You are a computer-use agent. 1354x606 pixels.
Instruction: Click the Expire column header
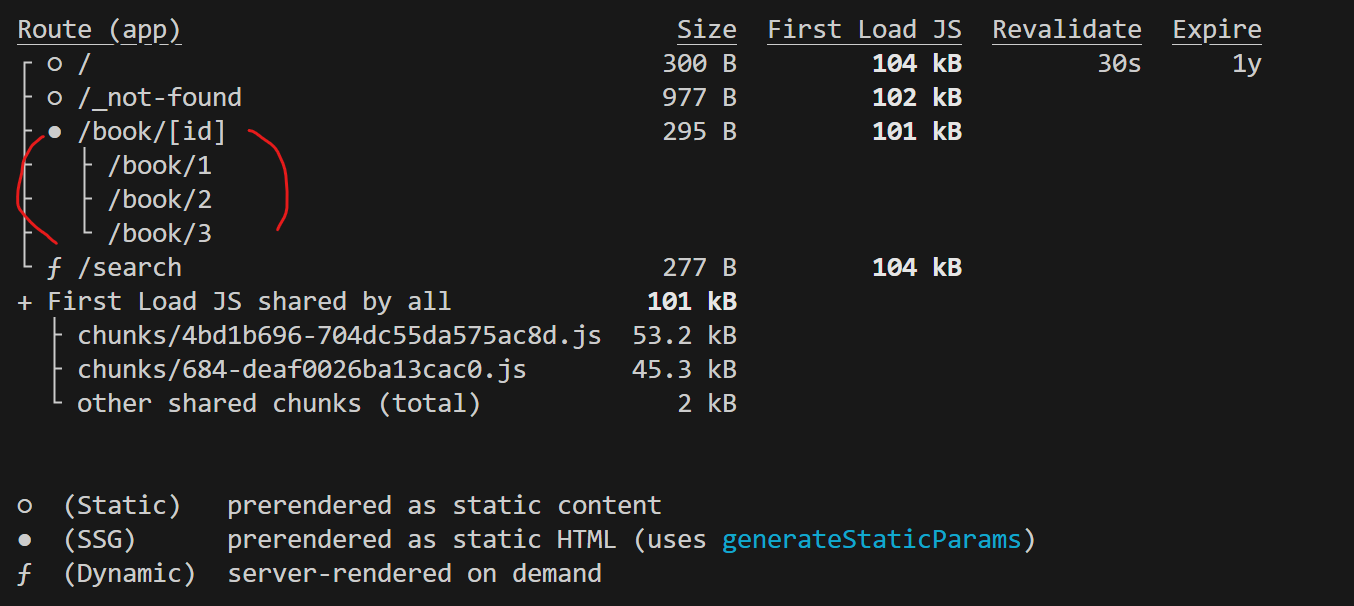coord(1216,30)
